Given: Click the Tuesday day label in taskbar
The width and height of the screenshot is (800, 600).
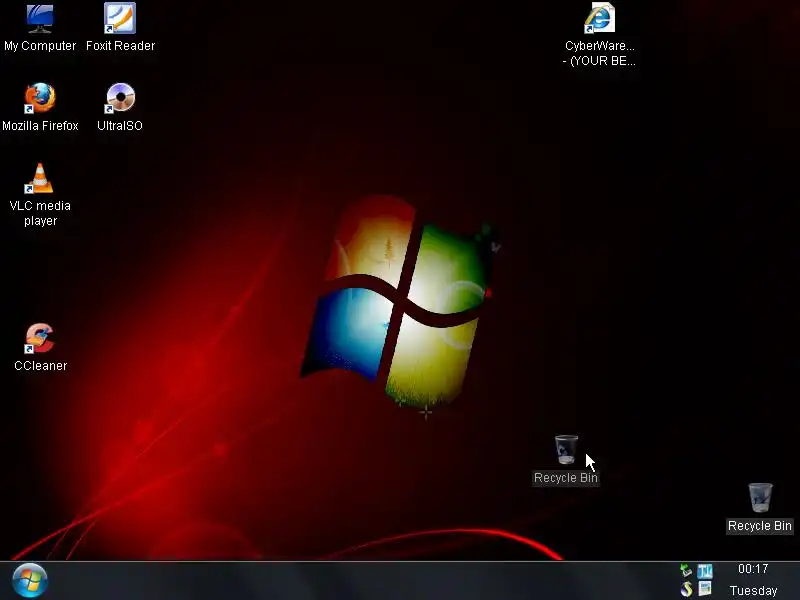Looking at the screenshot, I should click(753, 590).
